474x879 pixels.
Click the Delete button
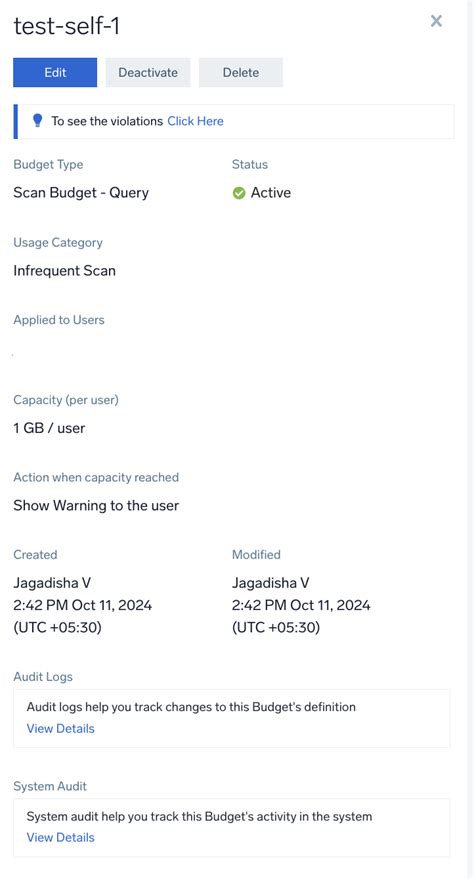click(240, 72)
